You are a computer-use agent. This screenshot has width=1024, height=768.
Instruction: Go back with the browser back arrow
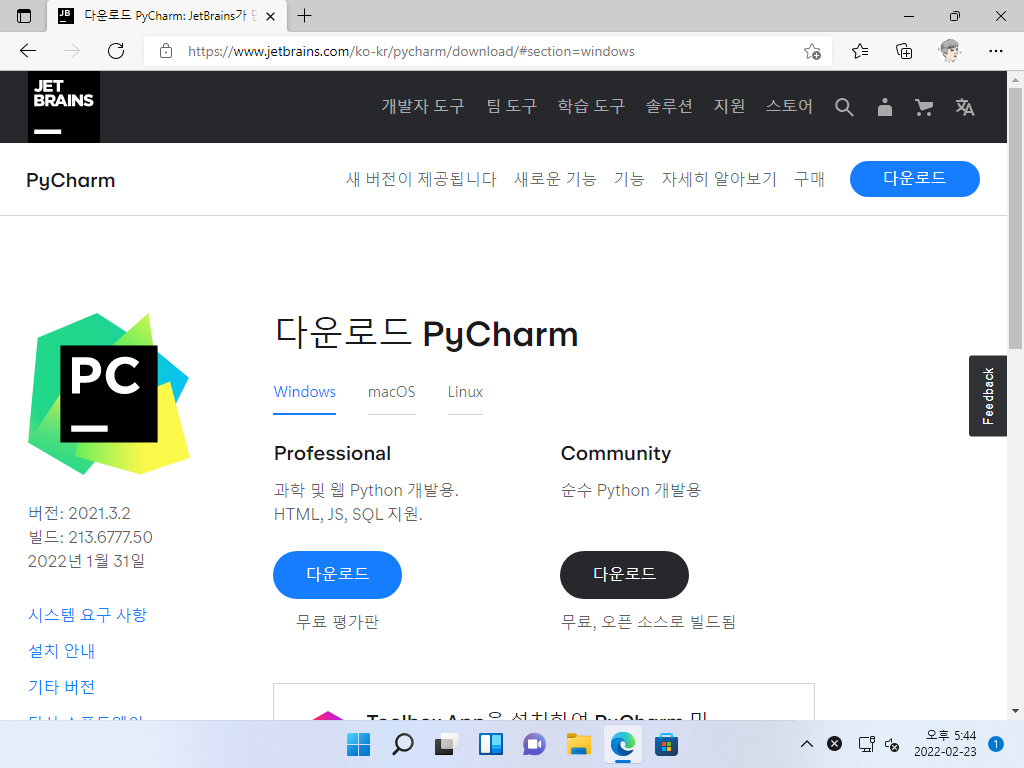pos(28,51)
